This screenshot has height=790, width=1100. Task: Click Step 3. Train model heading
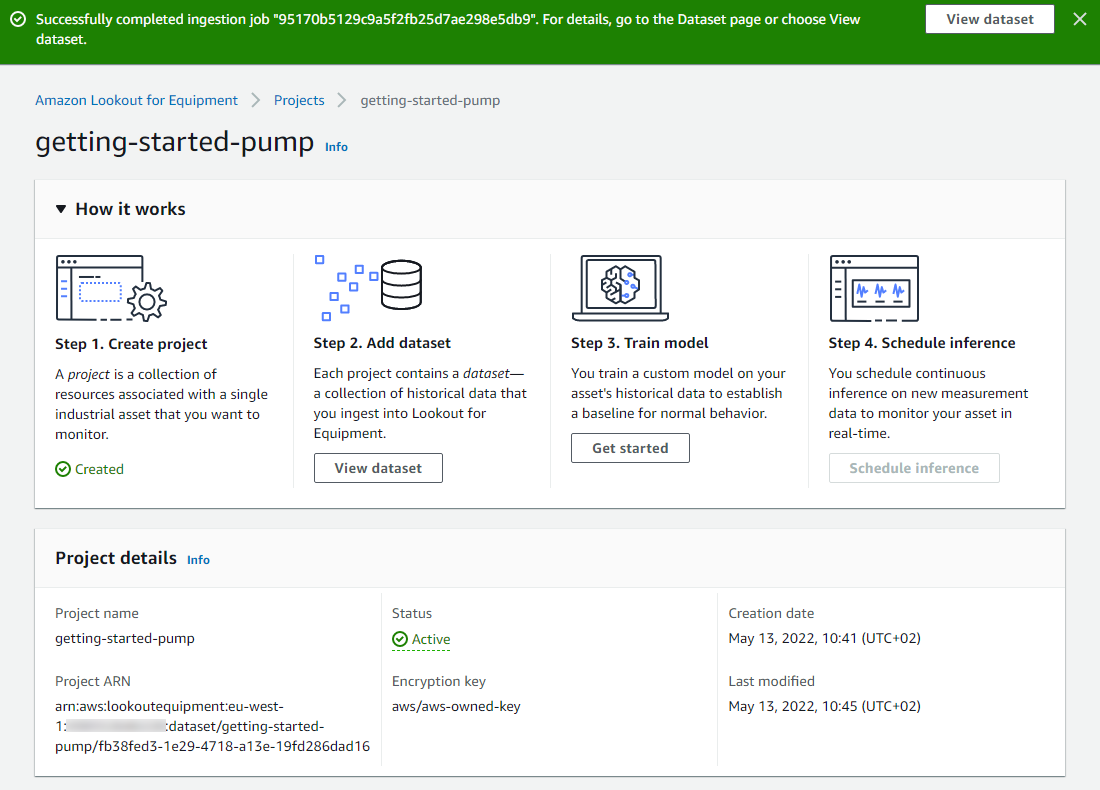pyautogui.click(x=639, y=343)
